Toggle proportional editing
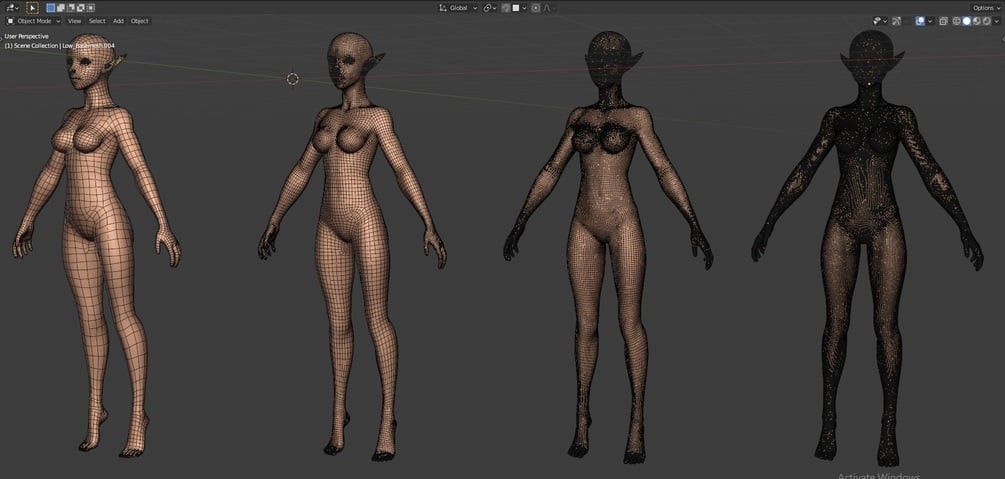Image resolution: width=1005 pixels, height=479 pixels. 536,8
